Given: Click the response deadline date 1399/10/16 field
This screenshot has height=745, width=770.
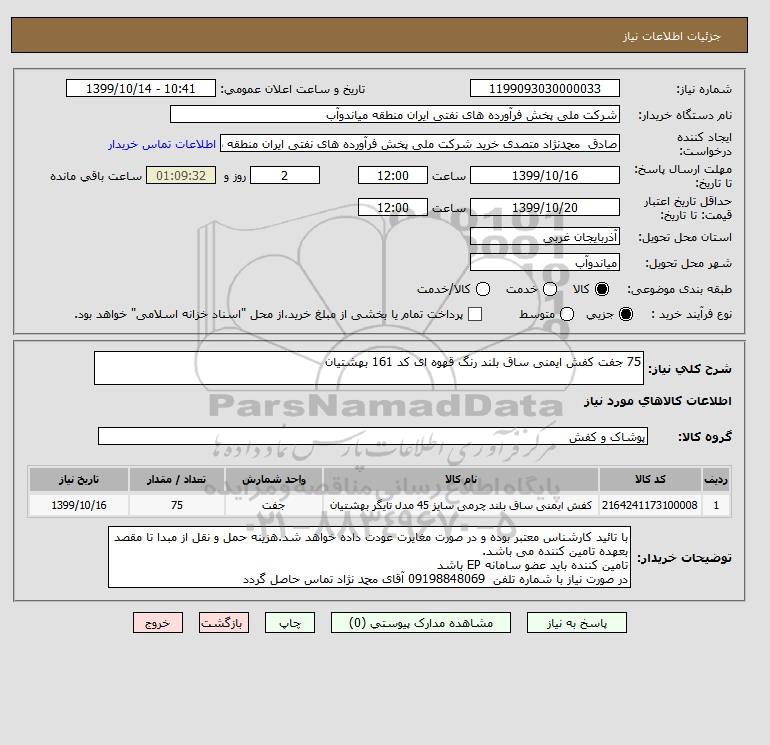Looking at the screenshot, I should point(545,175).
